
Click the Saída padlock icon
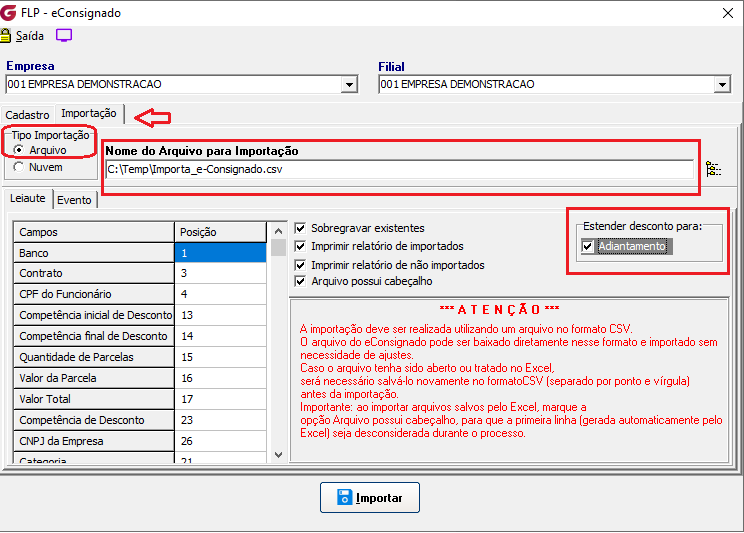click(x=5, y=36)
